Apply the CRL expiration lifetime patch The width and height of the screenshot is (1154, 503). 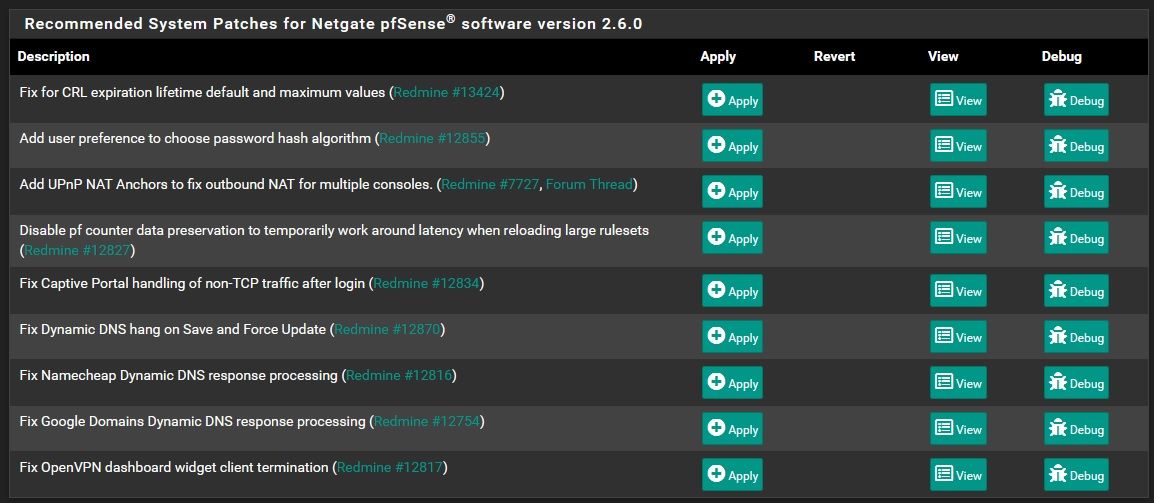click(x=732, y=99)
